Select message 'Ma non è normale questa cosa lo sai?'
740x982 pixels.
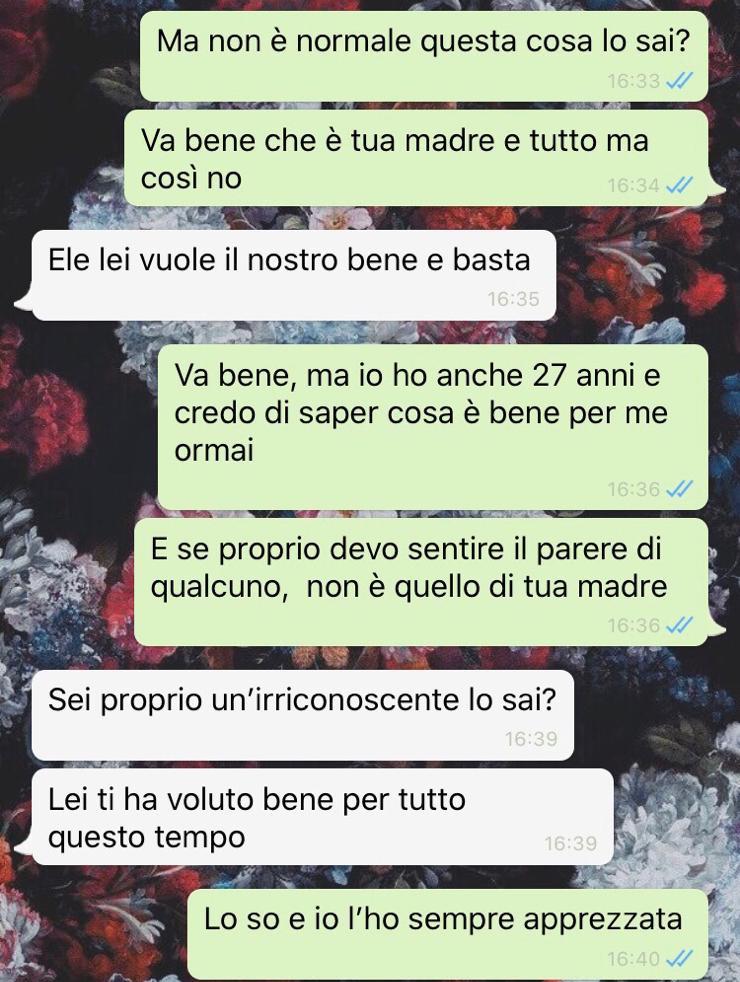pyautogui.click(x=424, y=56)
